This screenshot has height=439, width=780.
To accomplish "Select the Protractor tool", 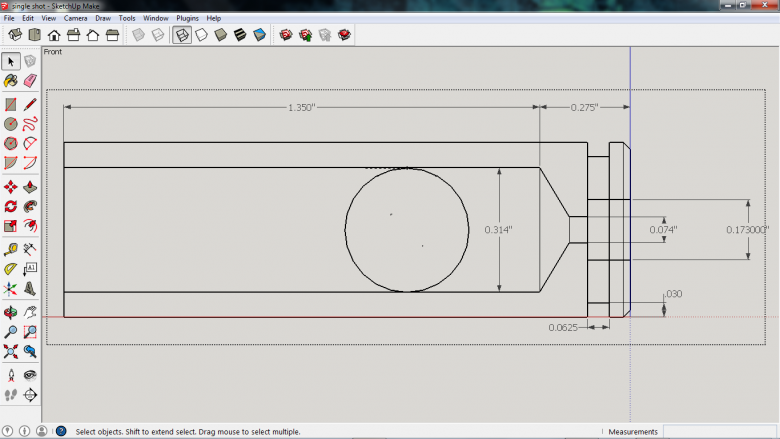I will (11, 269).
